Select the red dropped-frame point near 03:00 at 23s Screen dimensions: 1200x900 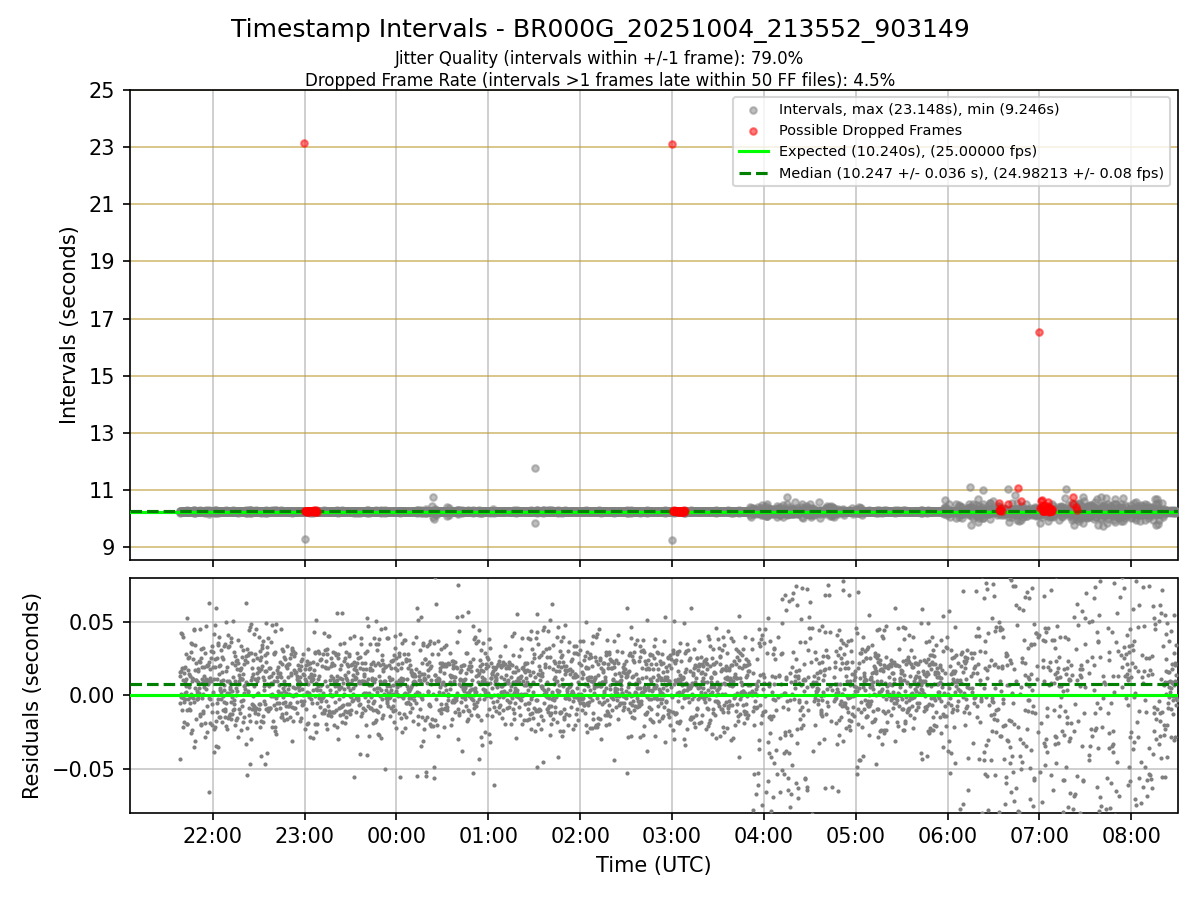672,144
